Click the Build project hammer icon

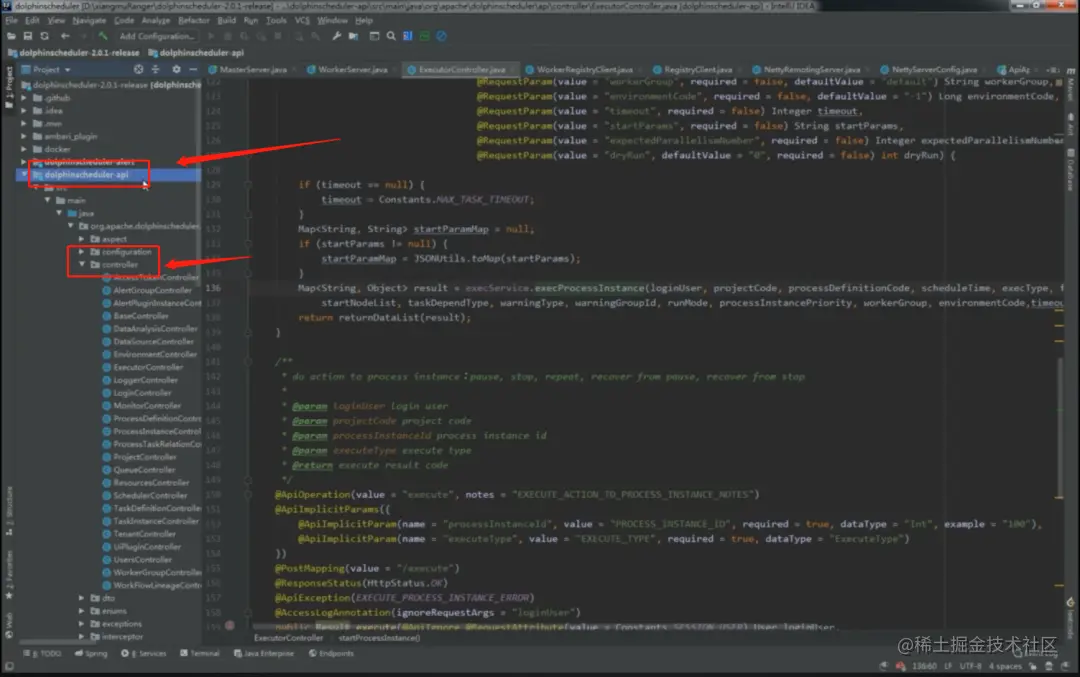[103, 36]
